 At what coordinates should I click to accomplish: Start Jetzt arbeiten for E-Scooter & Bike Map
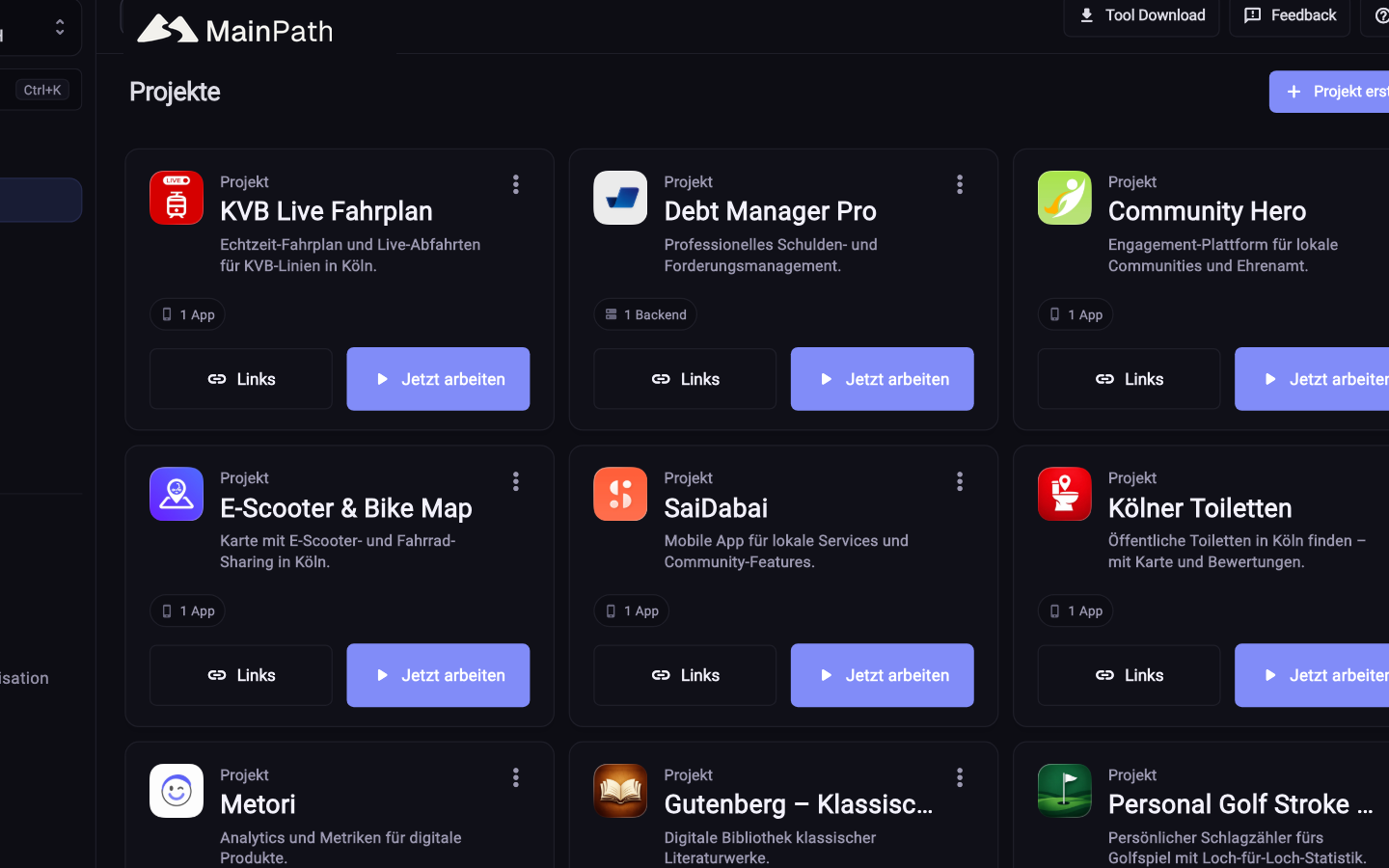(438, 675)
